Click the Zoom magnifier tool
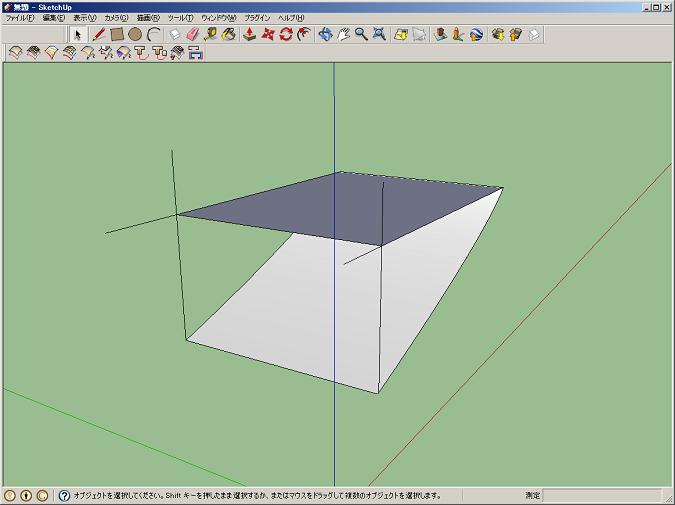 [361, 34]
